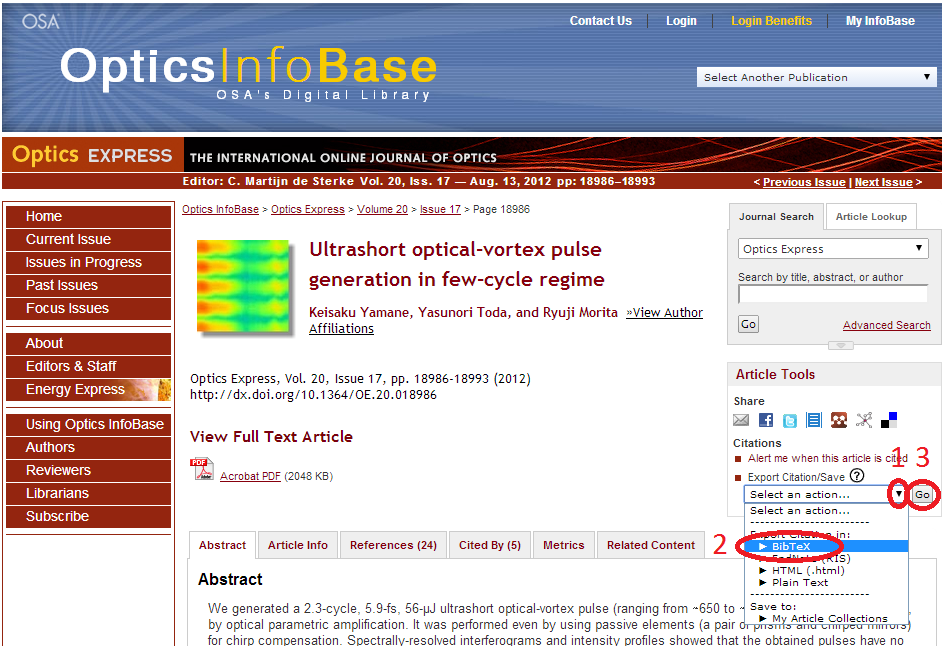Open the About sidebar item
Screen dimensions: 942x646
pyautogui.click(x=89, y=343)
